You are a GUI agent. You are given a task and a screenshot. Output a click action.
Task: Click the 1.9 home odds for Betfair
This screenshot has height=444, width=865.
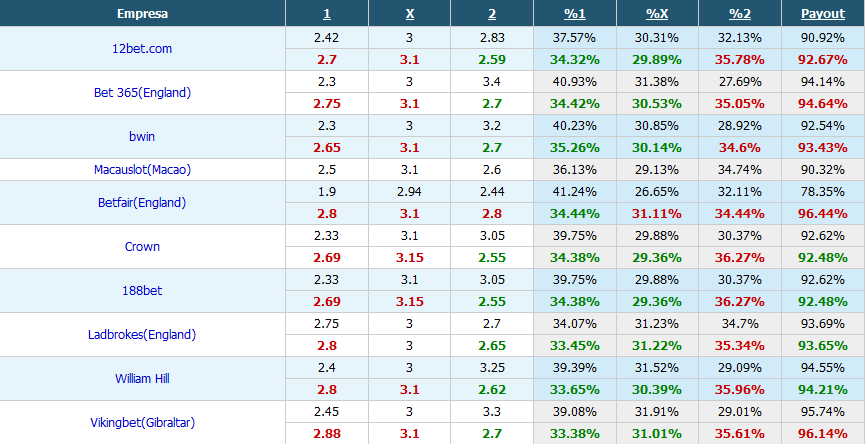tap(327, 192)
